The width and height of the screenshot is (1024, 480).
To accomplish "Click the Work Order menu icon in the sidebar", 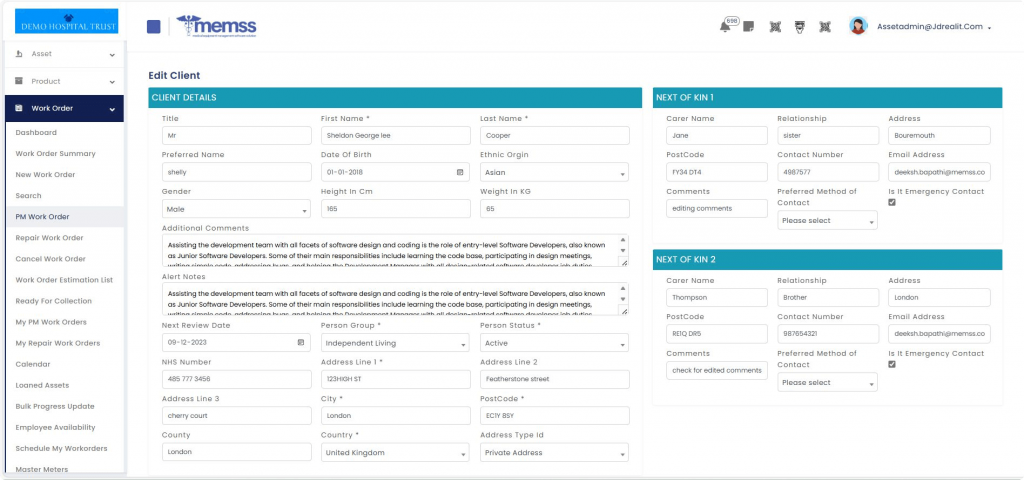I will click(x=19, y=108).
